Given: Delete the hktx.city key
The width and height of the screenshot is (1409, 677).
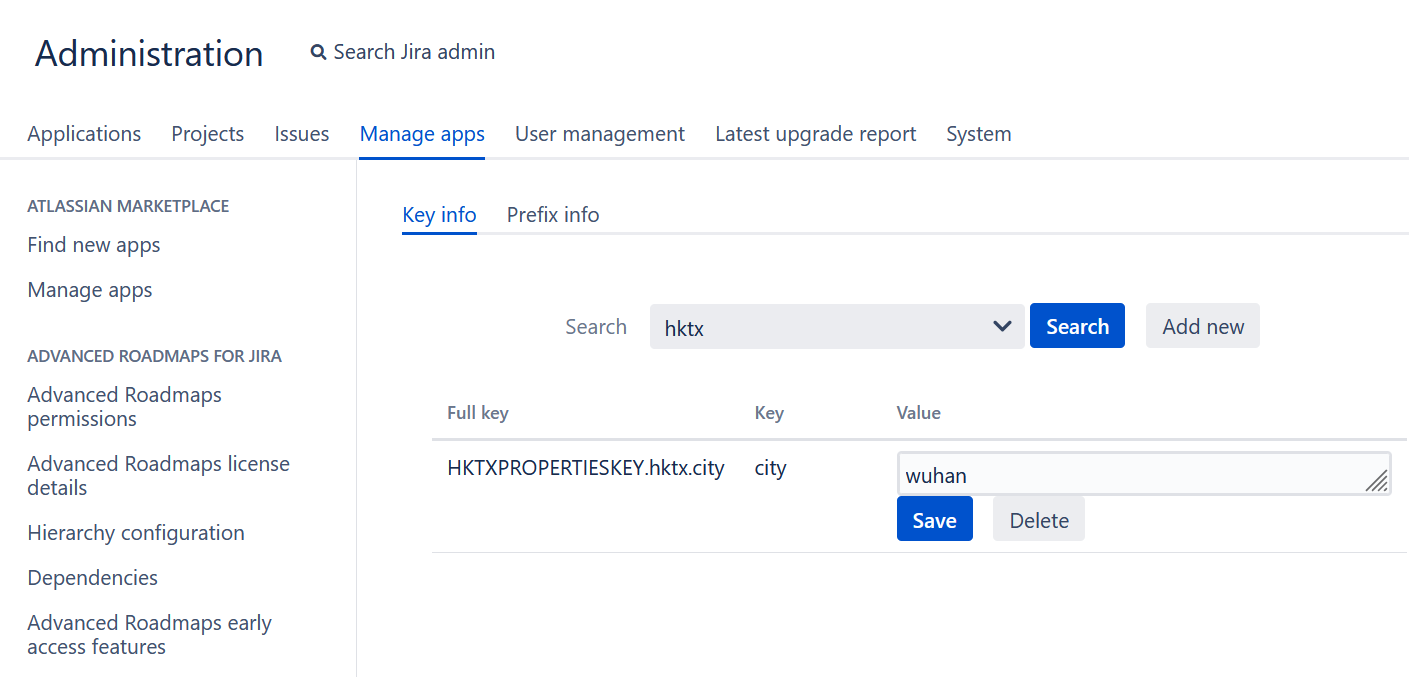Looking at the screenshot, I should pos(1039,520).
